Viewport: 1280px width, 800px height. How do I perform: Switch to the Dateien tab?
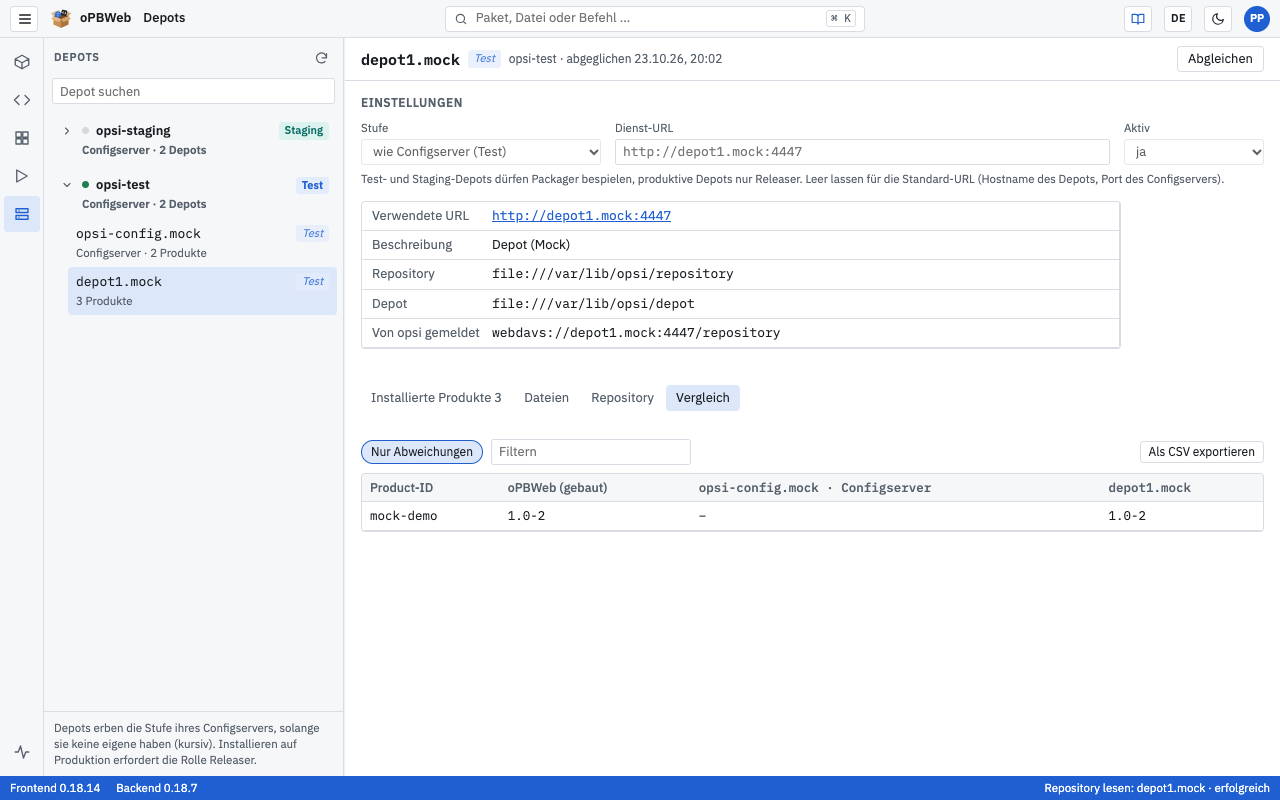click(x=546, y=398)
